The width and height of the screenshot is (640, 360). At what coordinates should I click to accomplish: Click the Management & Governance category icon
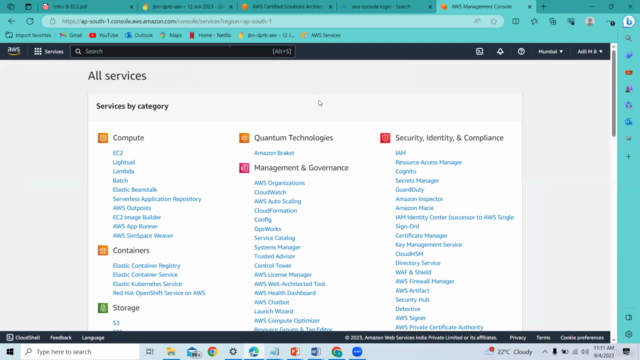(244, 168)
